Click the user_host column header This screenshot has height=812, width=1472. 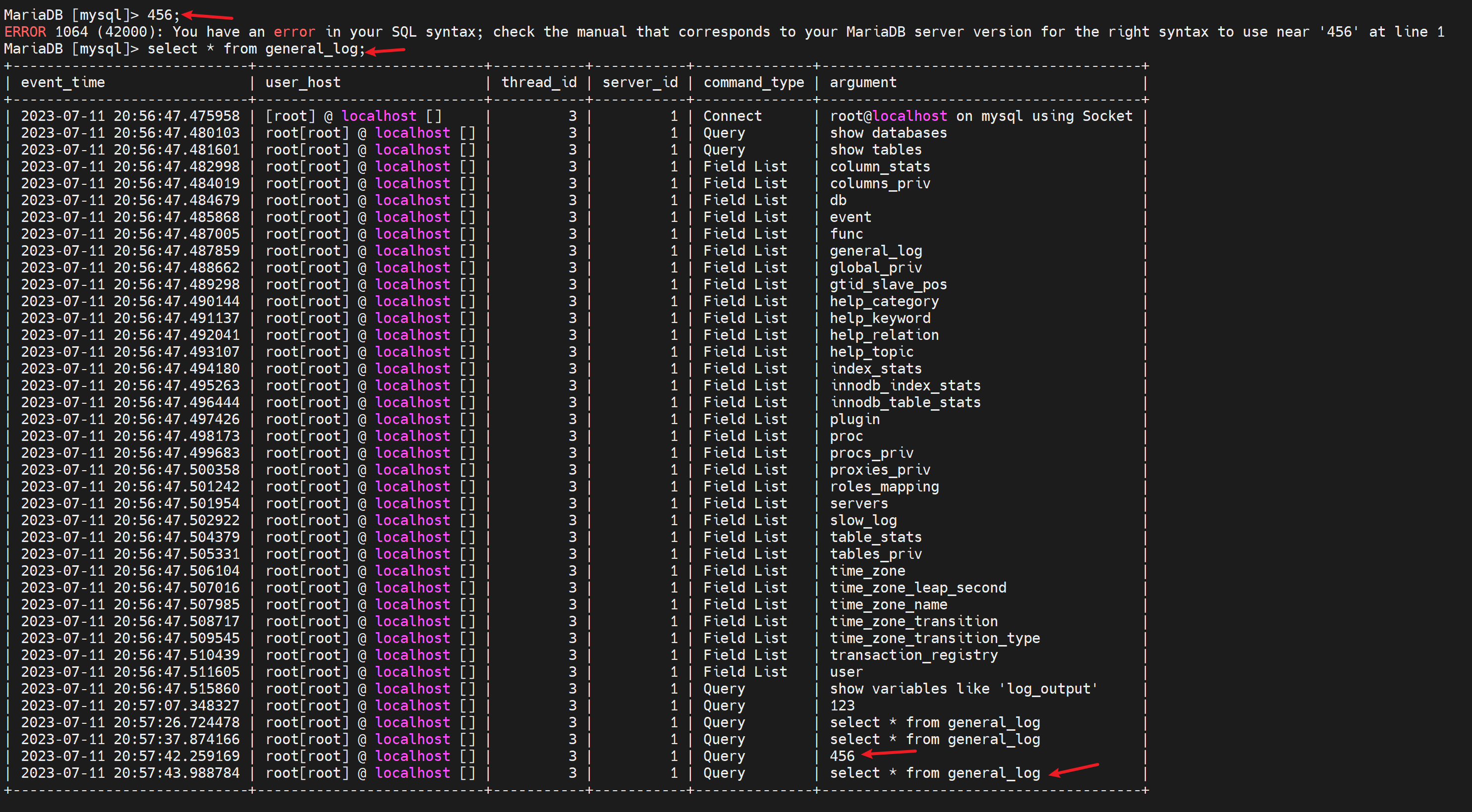[x=303, y=83]
